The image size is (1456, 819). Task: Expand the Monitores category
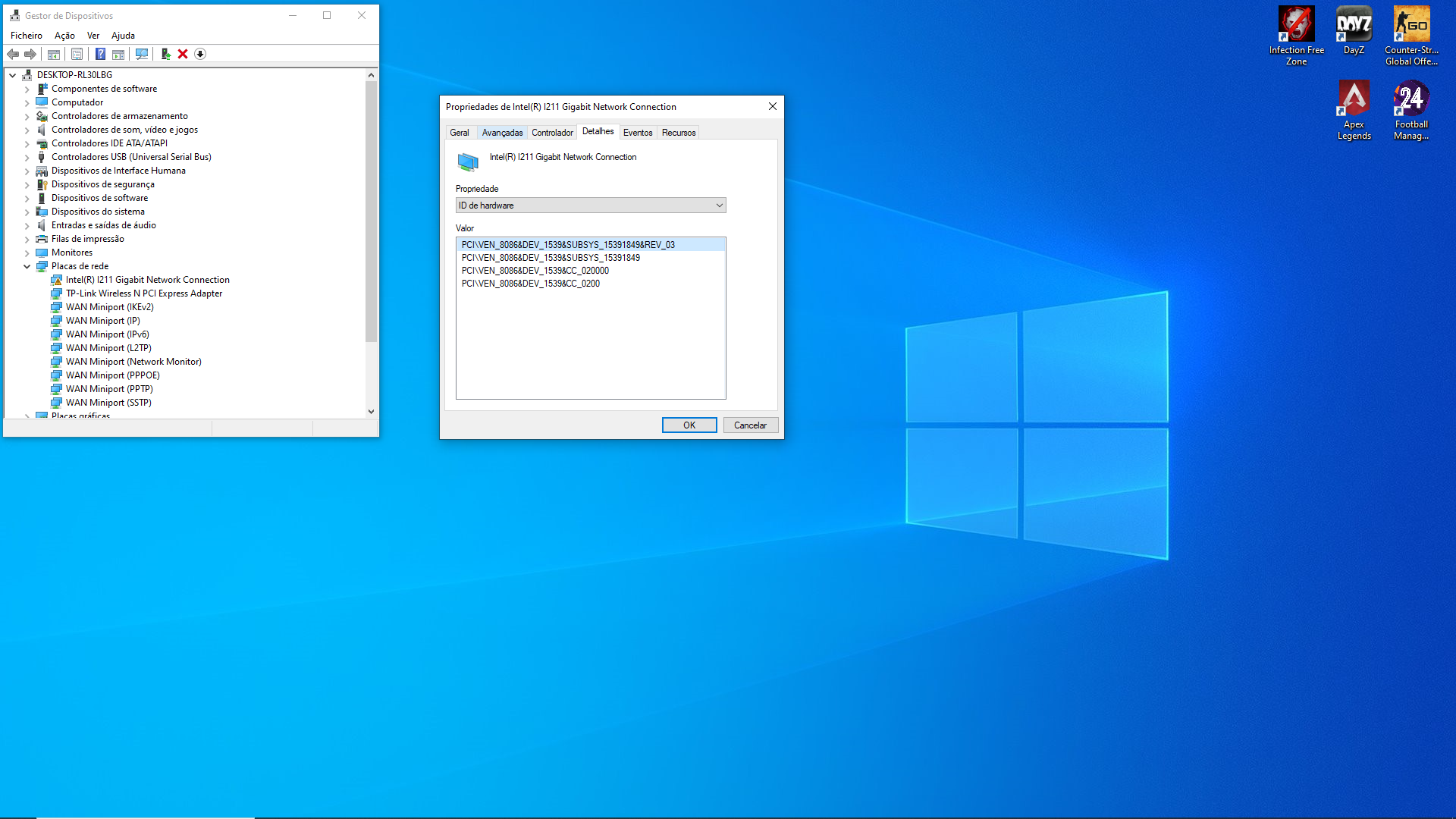tap(27, 253)
